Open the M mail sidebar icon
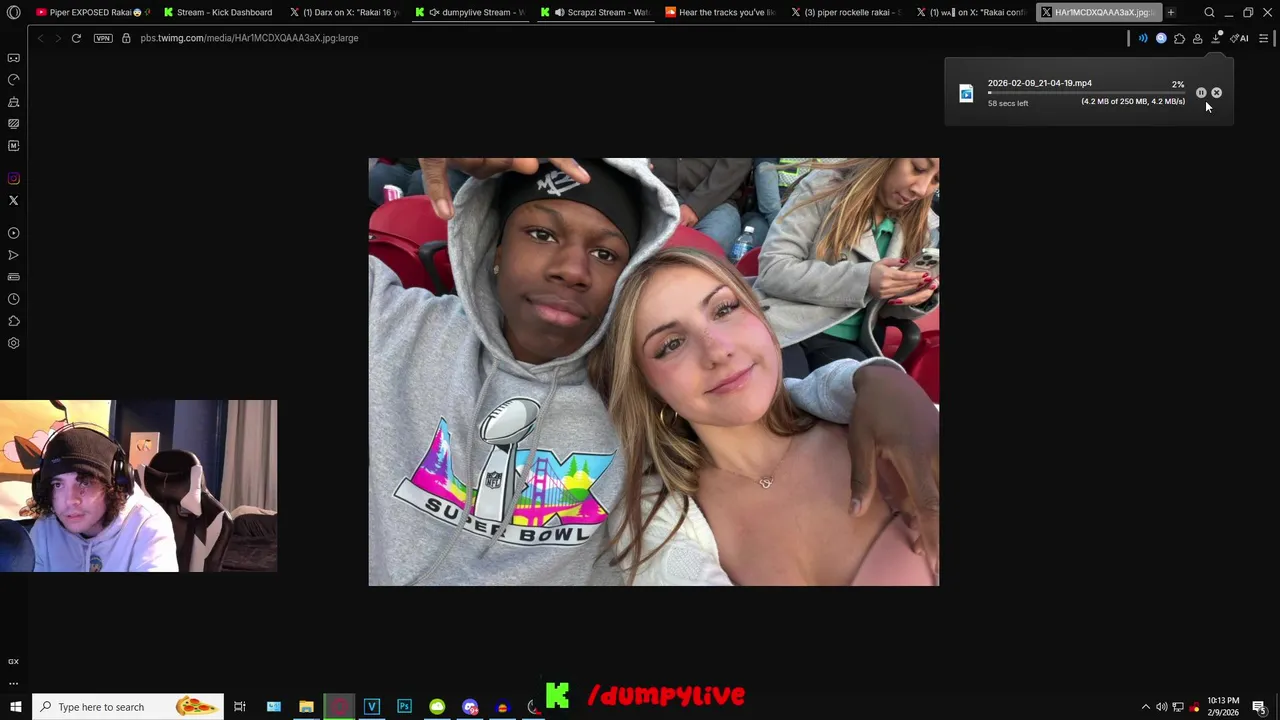Image resolution: width=1280 pixels, height=720 pixels. (13, 146)
